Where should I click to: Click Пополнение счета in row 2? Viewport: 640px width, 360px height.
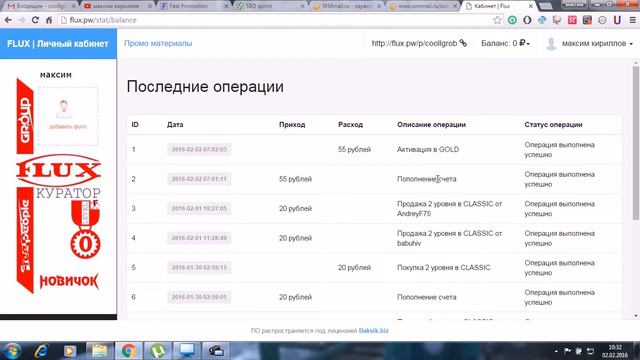[x=427, y=179]
